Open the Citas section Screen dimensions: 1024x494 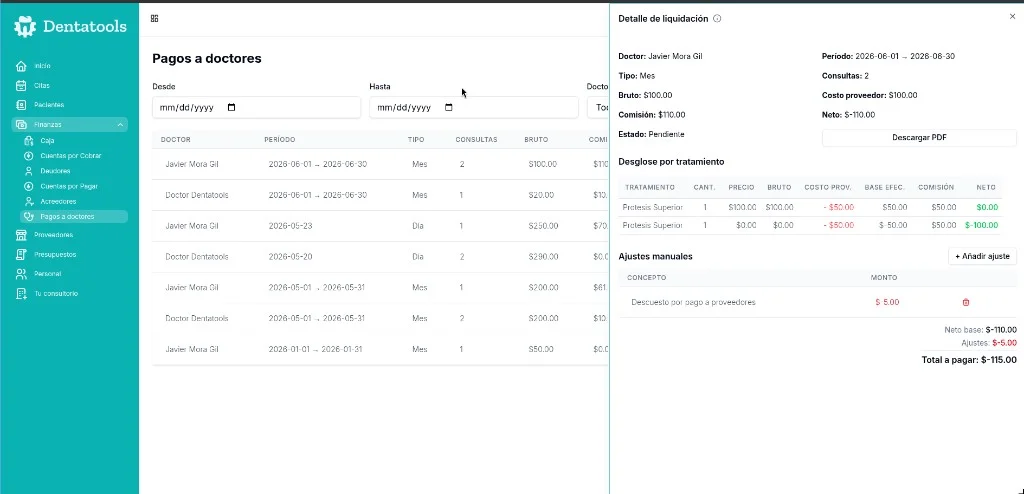tap(42, 86)
